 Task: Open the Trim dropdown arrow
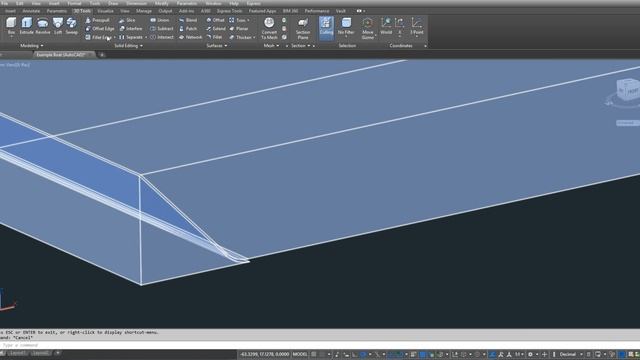[x=248, y=20]
